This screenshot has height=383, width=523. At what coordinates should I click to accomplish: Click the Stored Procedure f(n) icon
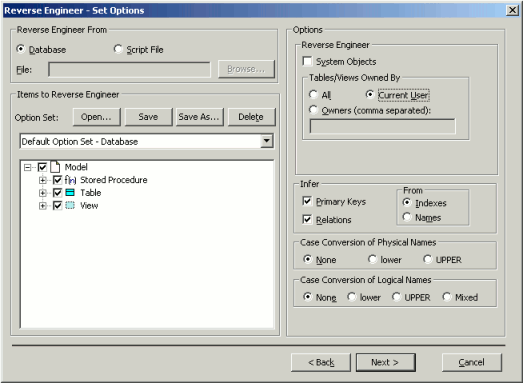70,180
